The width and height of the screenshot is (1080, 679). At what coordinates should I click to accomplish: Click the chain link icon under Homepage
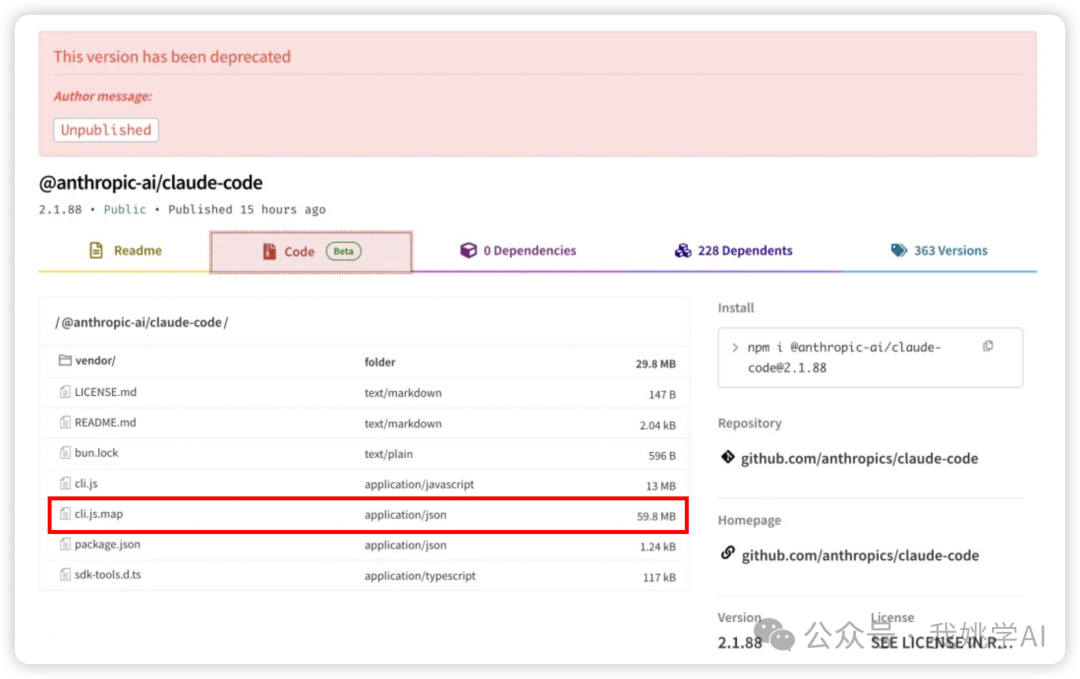pos(728,554)
